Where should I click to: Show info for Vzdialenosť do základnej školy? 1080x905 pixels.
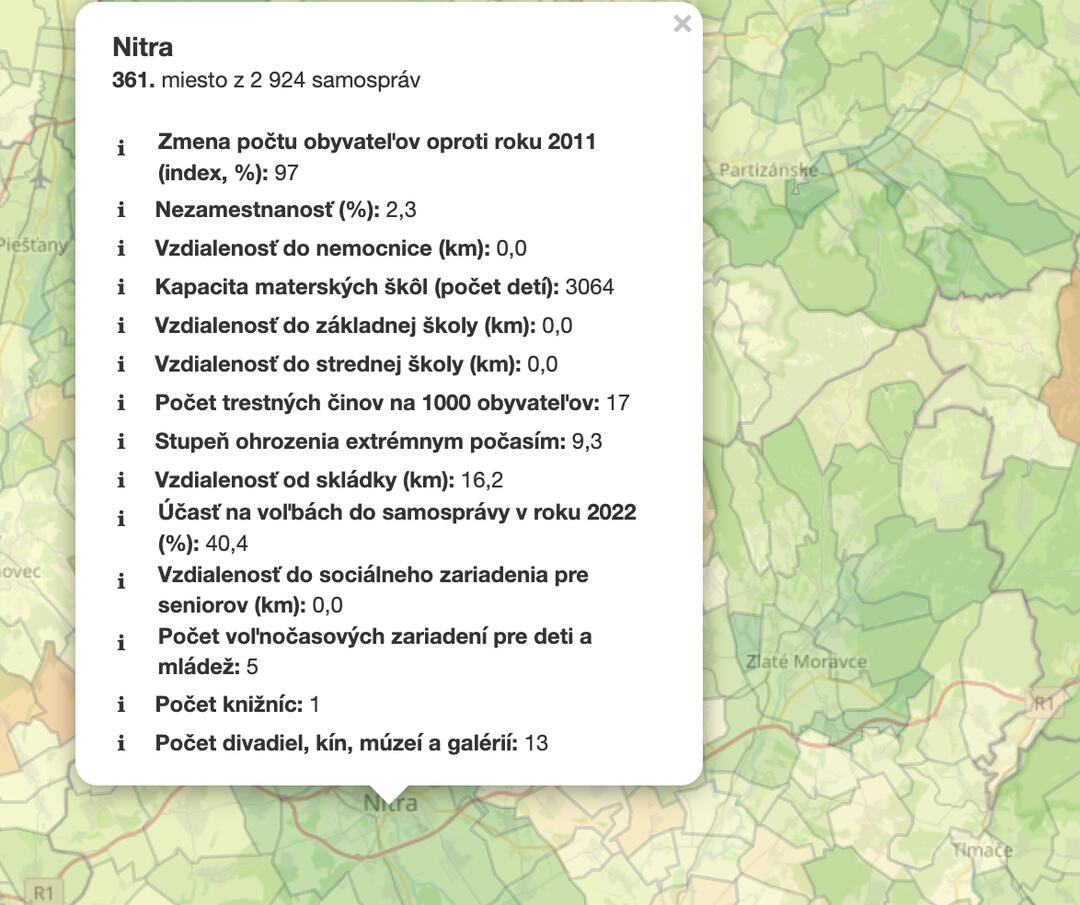click(x=121, y=326)
